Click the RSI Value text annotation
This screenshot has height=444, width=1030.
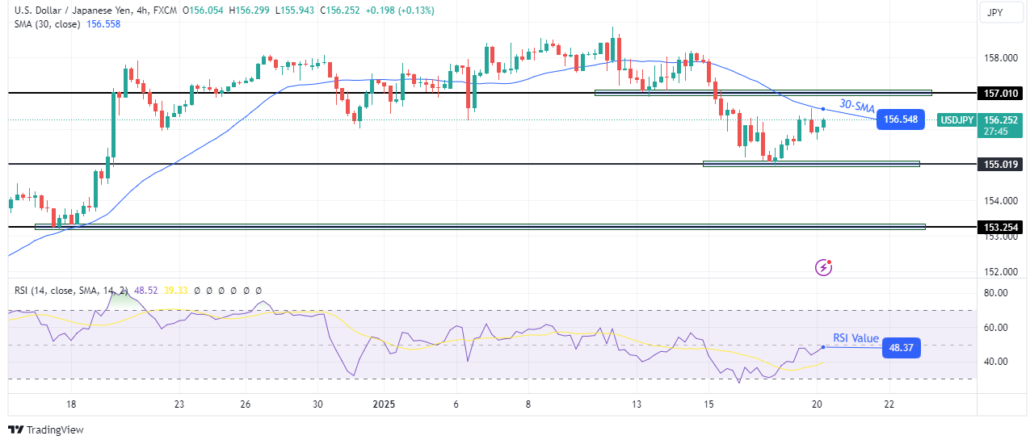tap(856, 338)
